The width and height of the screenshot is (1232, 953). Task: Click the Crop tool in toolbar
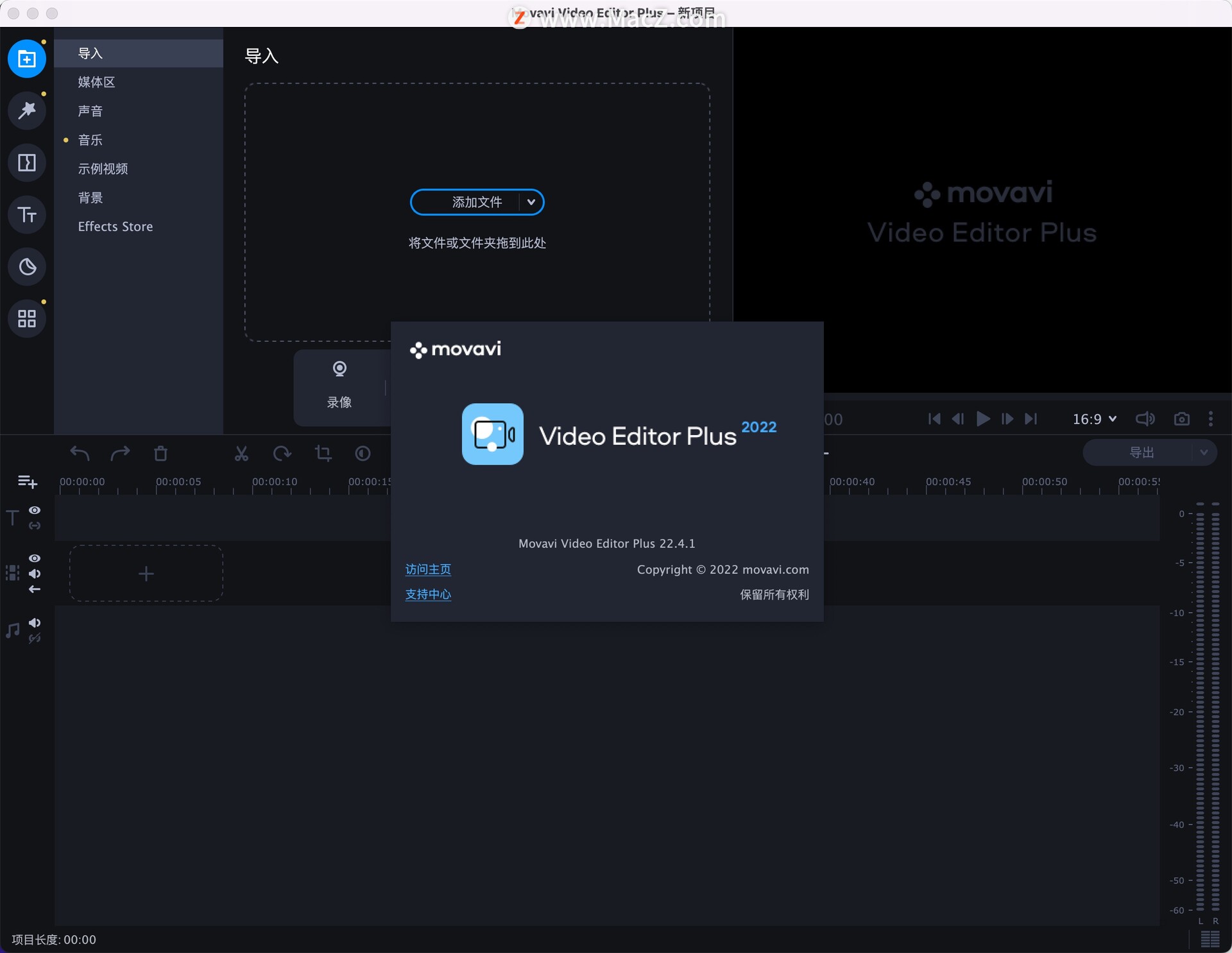[x=323, y=454]
